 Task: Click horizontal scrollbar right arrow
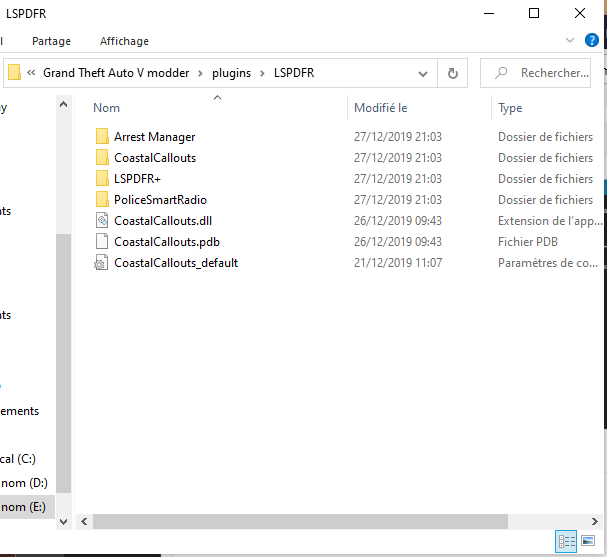click(595, 522)
